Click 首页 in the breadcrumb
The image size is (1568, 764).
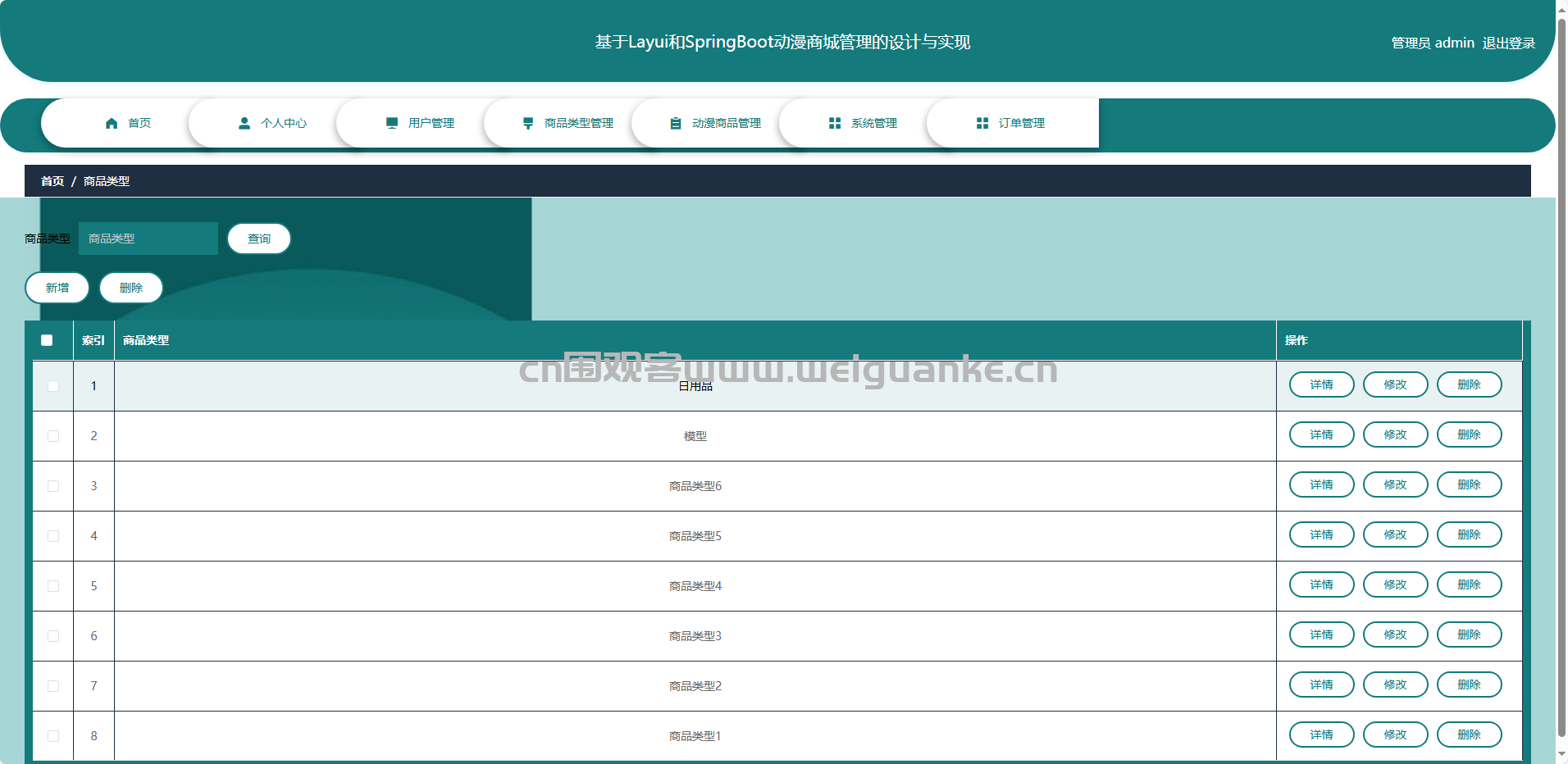[x=52, y=181]
